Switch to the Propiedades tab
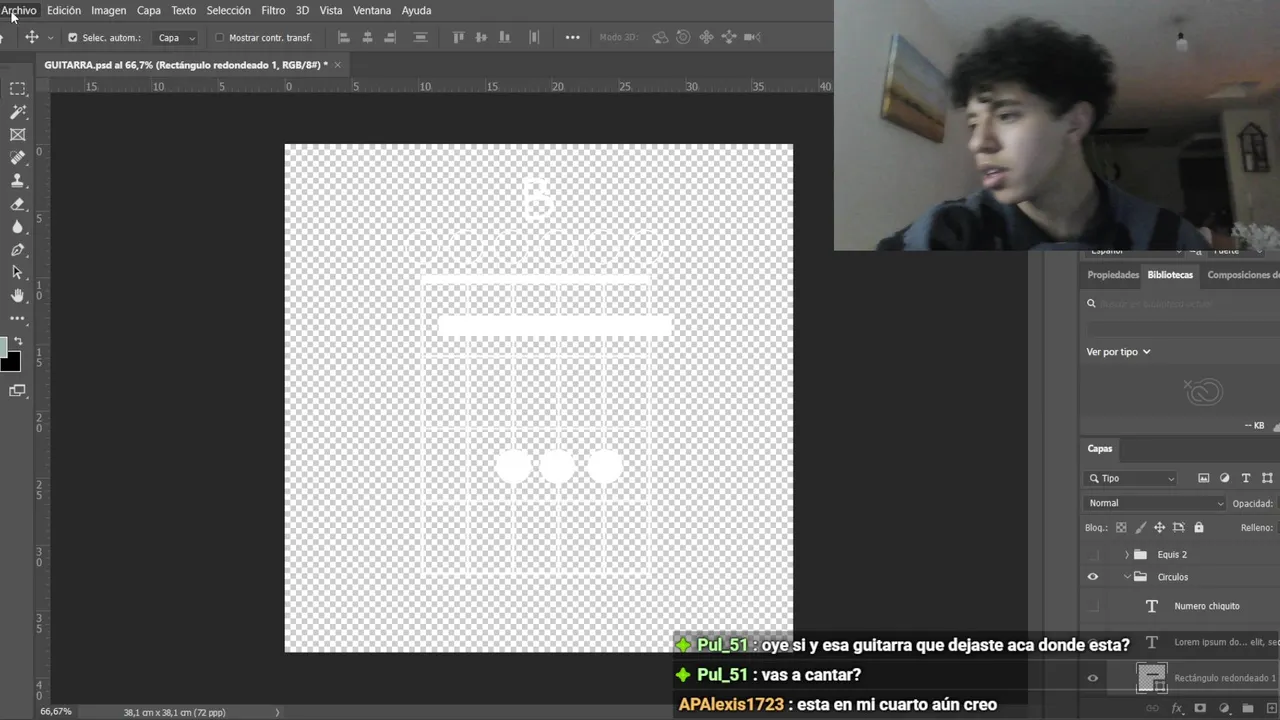The image size is (1280, 720). pyautogui.click(x=1113, y=275)
